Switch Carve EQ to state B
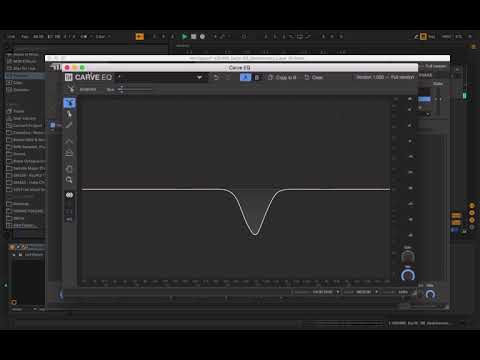 click(x=257, y=77)
